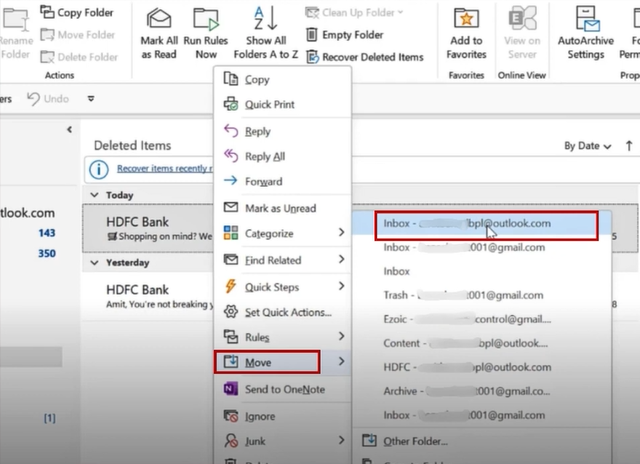Toggle reverse sort order arrow
The height and width of the screenshot is (464, 640).
click(x=629, y=146)
